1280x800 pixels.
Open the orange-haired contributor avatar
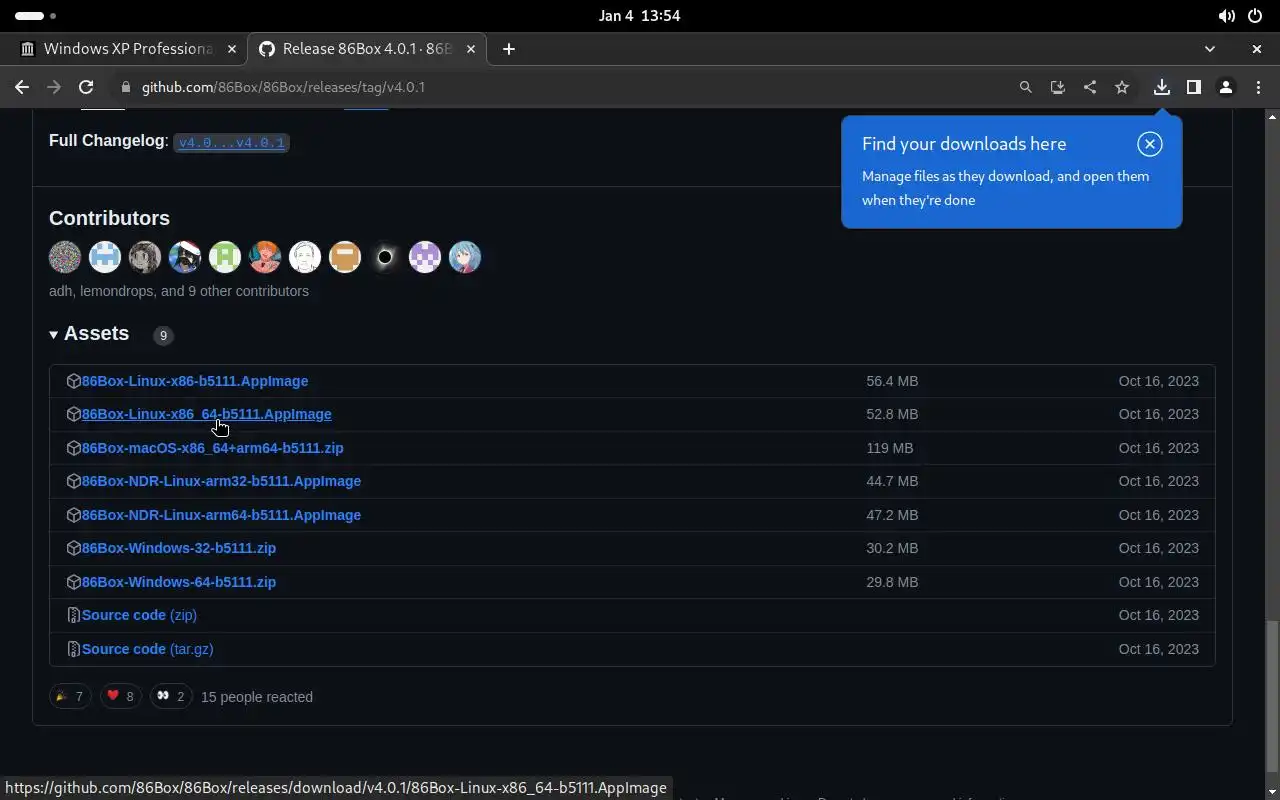265,257
